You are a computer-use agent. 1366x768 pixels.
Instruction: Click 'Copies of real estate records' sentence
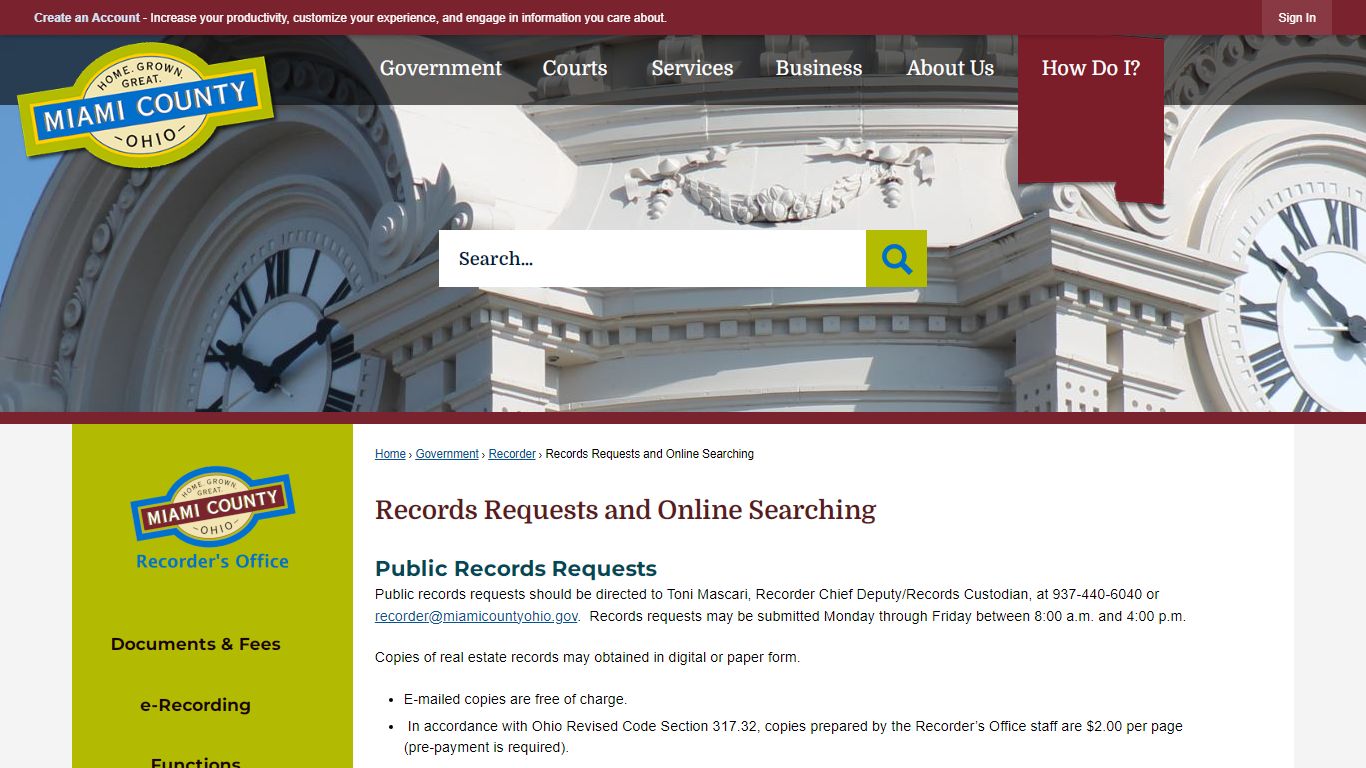tap(587, 657)
